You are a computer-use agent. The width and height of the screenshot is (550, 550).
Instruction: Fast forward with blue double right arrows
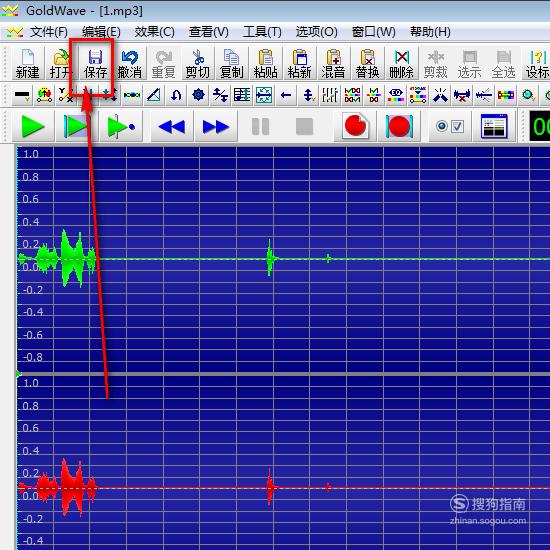[216, 126]
